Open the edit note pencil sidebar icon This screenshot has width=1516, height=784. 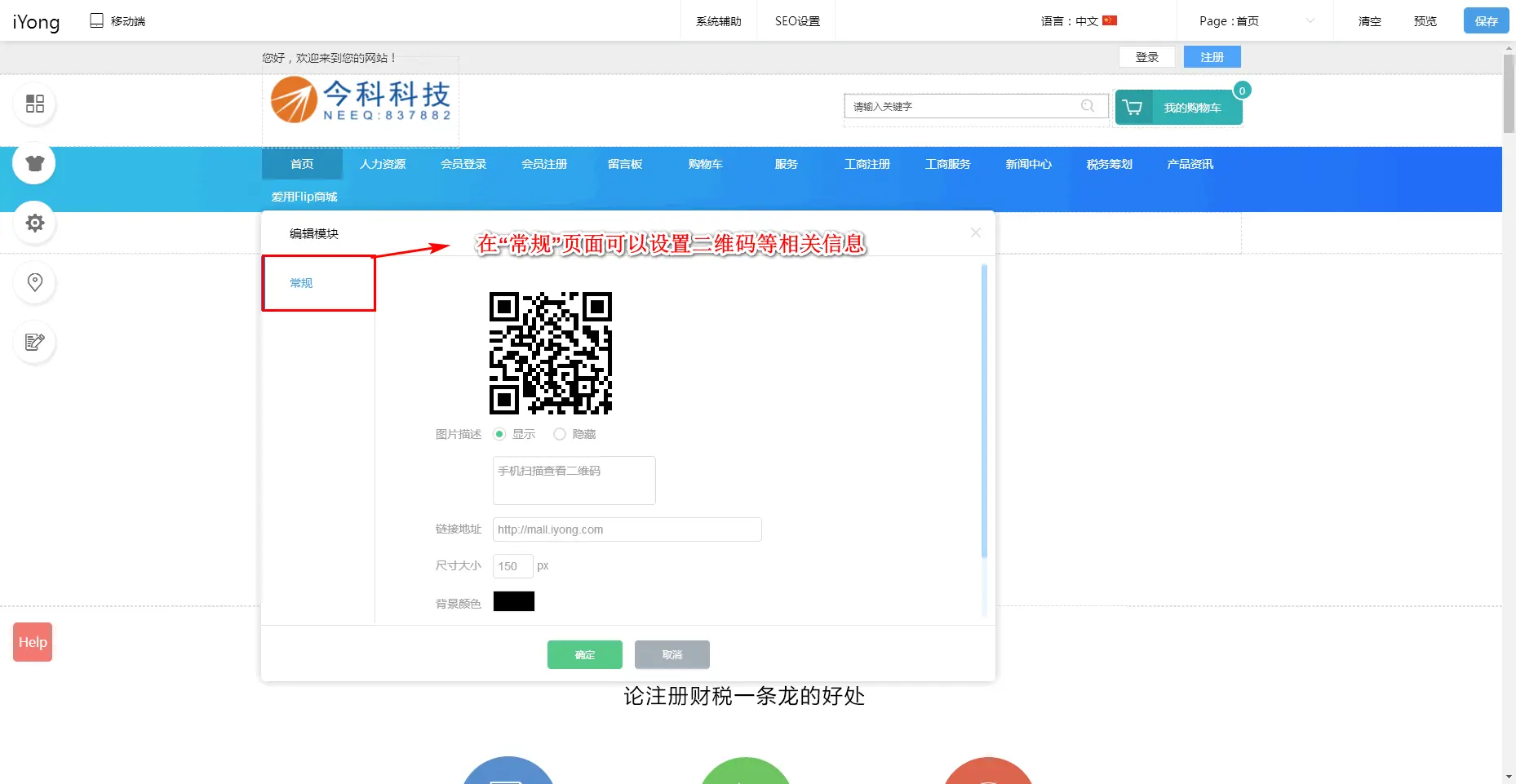click(34, 342)
